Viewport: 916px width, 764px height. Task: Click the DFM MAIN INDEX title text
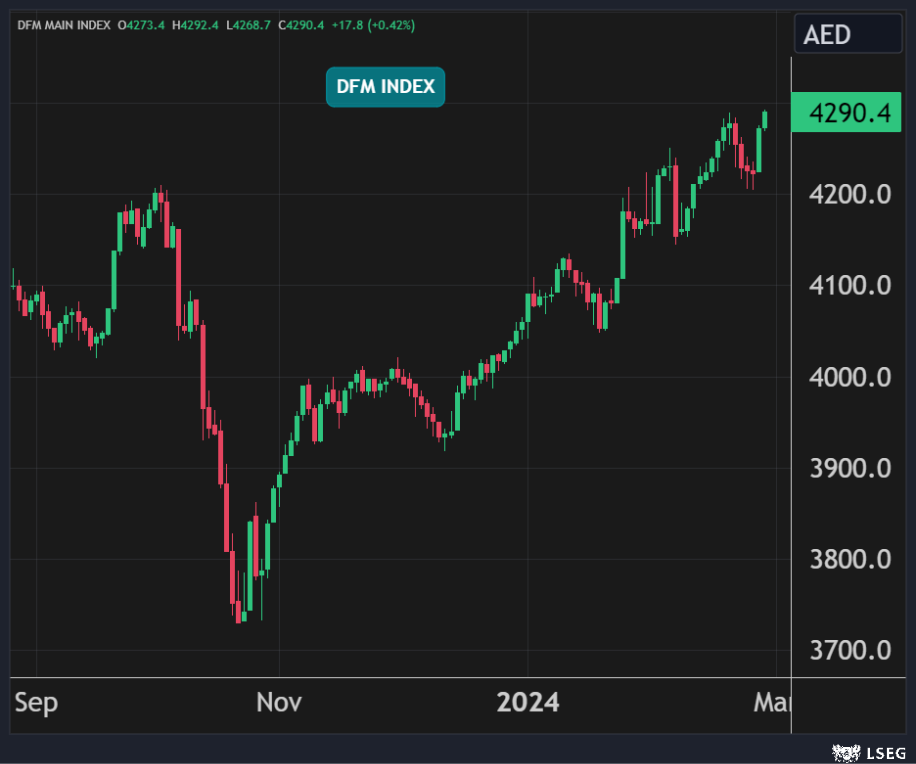point(63,24)
